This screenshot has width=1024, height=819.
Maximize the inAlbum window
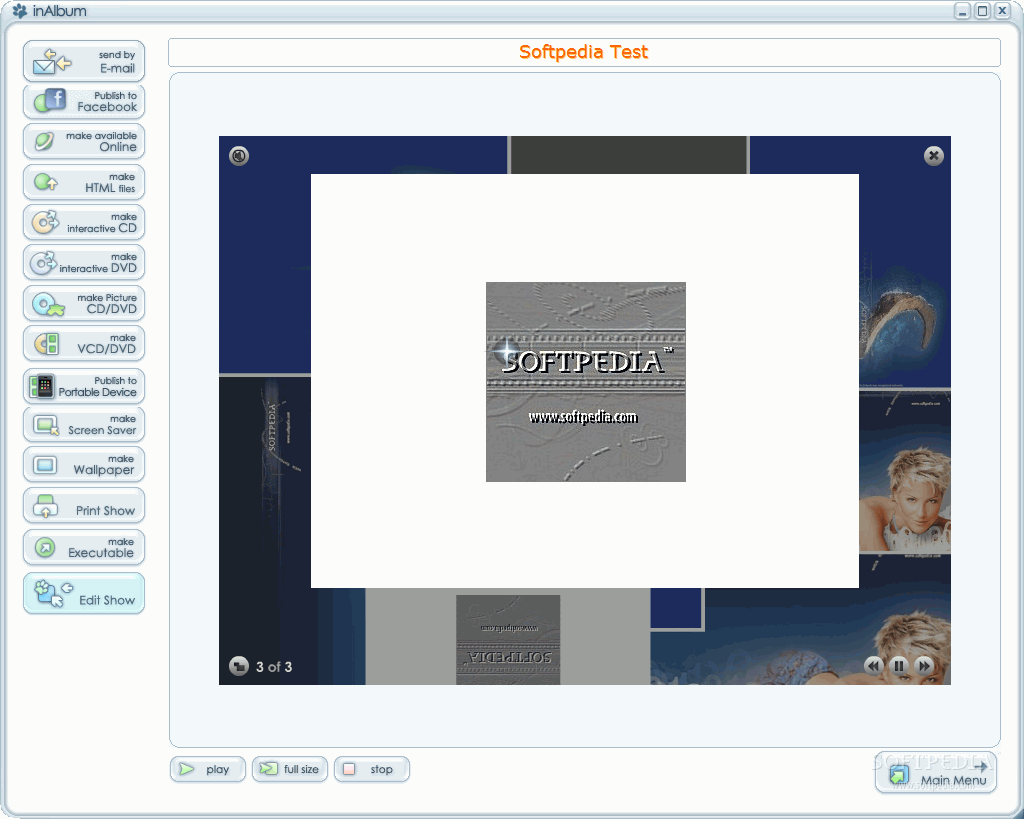(982, 10)
